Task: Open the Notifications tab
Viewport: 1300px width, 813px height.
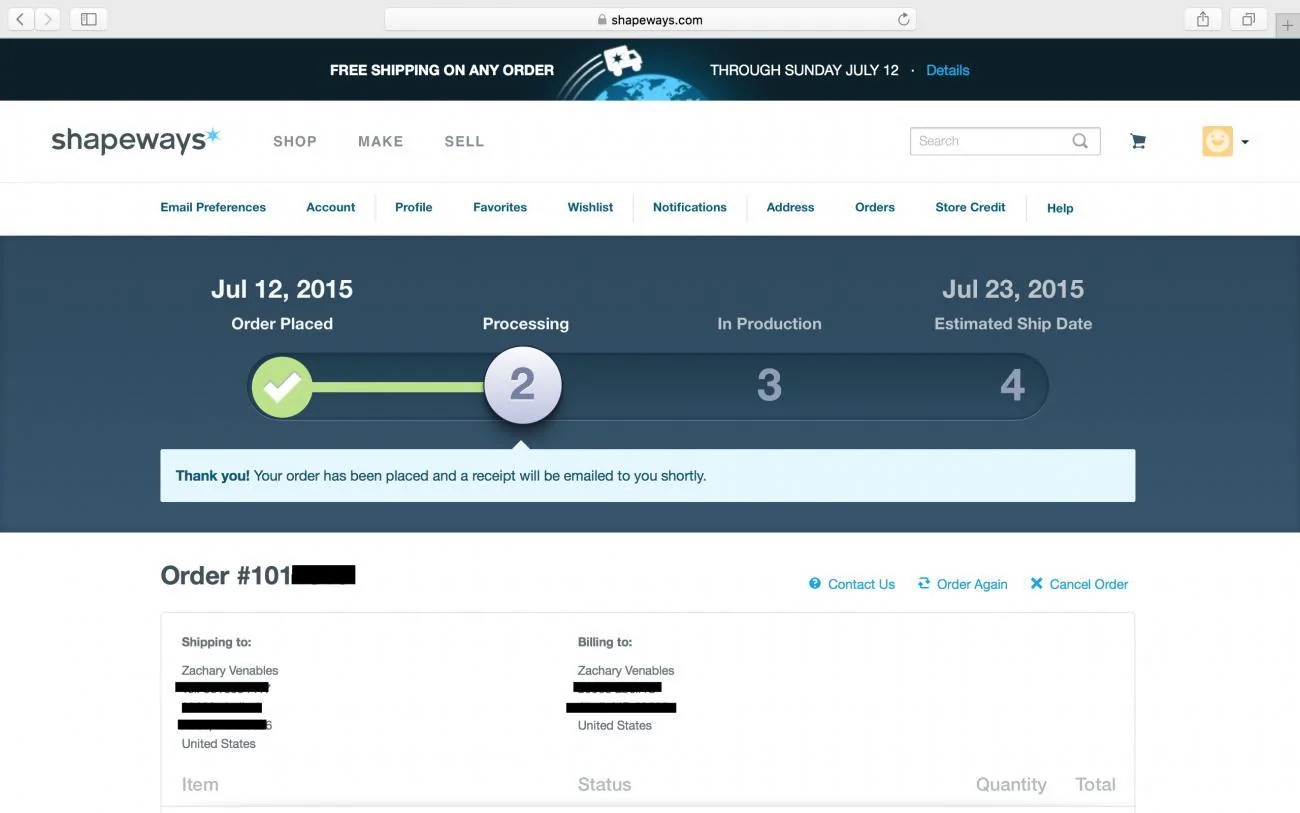Action: 690,207
